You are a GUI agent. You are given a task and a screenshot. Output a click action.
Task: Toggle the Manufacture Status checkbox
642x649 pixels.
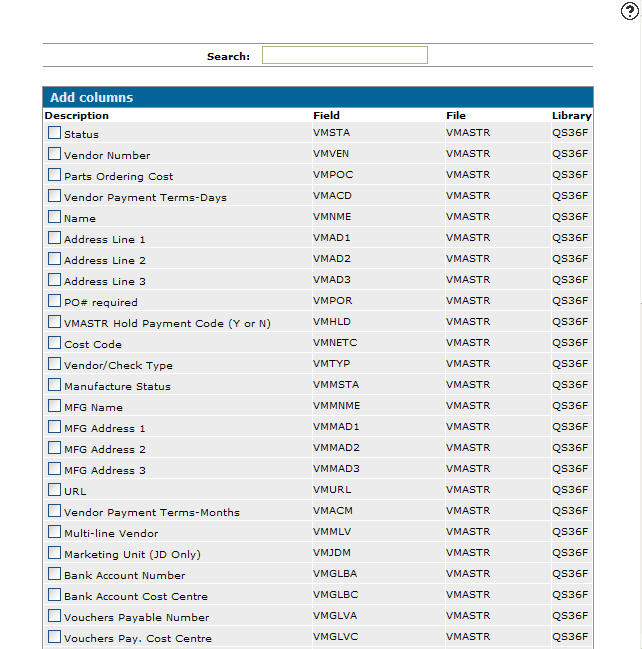(54, 385)
